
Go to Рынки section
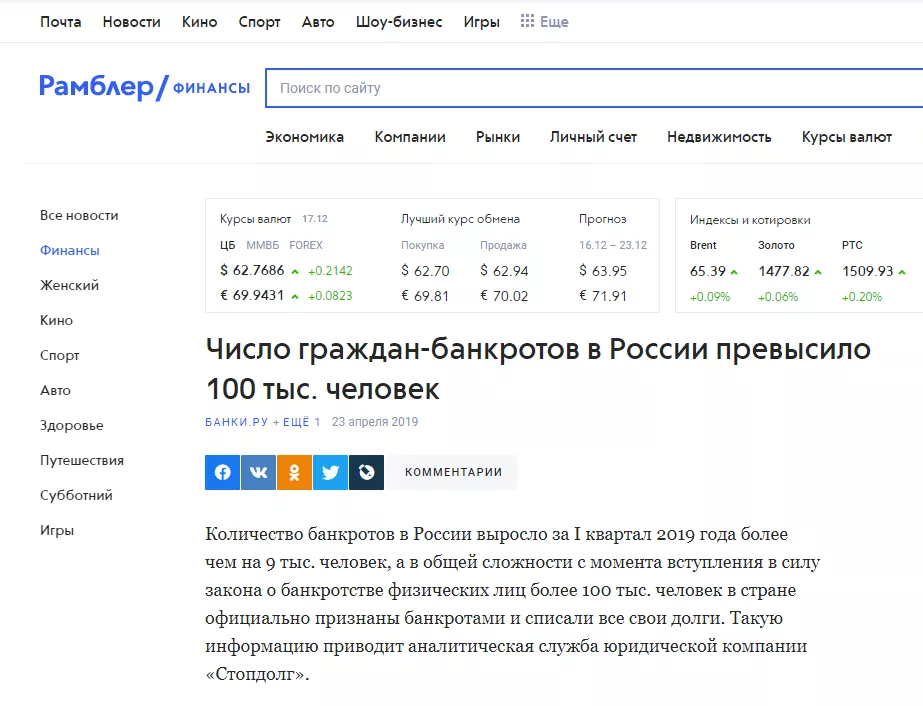pos(498,137)
